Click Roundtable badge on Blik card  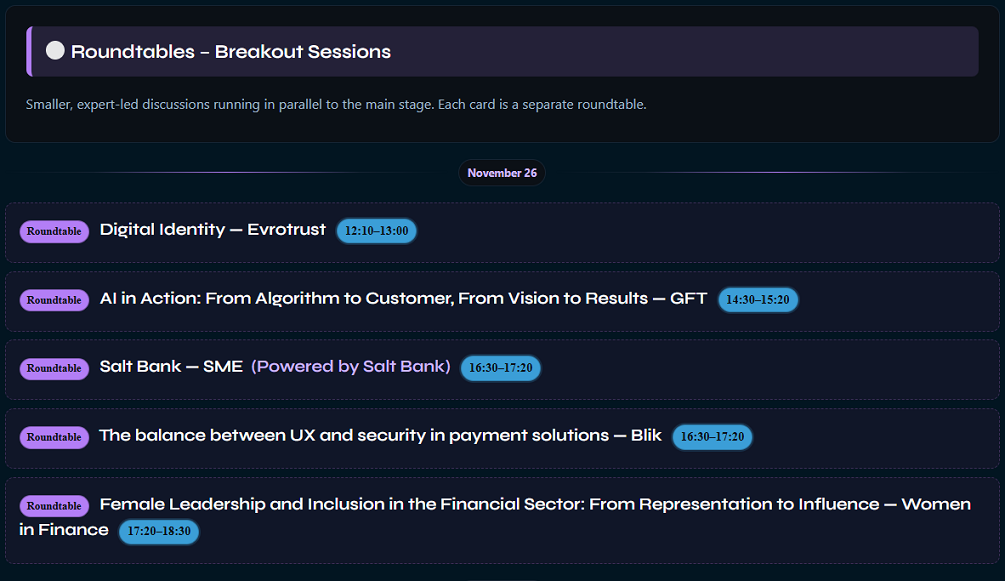click(54, 437)
